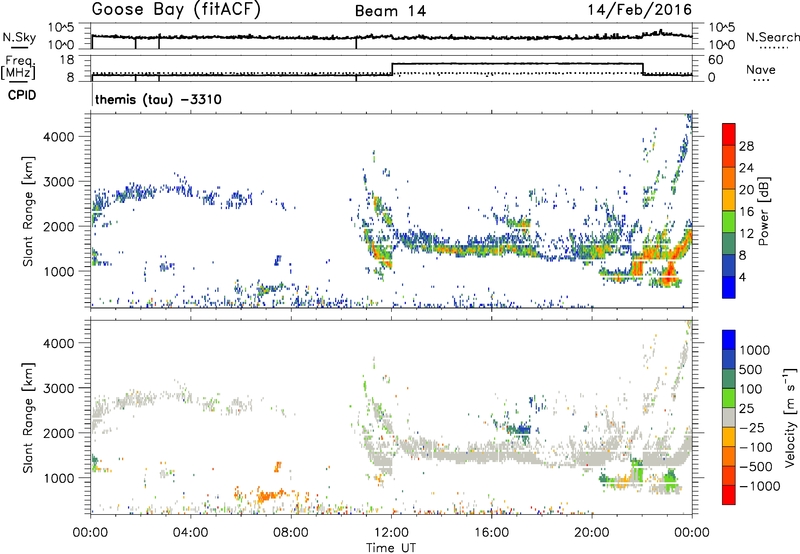Image resolution: width=800 pixels, height=554 pixels.
Task: Click '1000' tick on velocity panel
Action: pos(59,478)
